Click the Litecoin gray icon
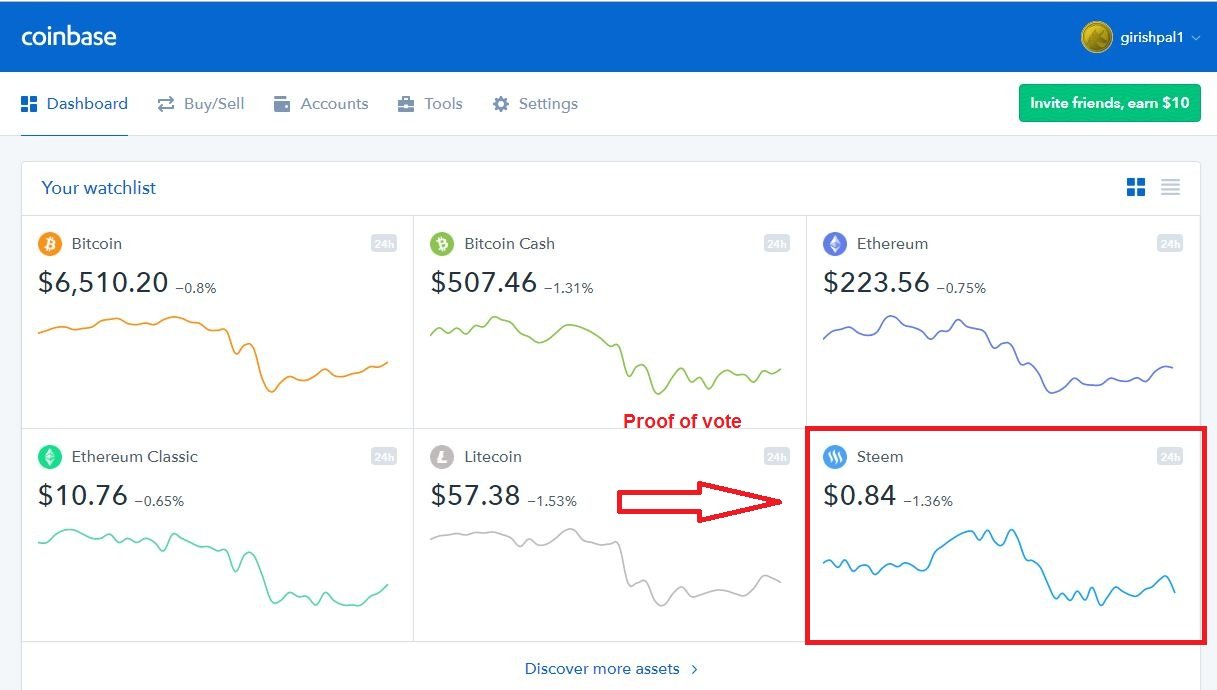Image resolution: width=1217 pixels, height=690 pixels. 442,457
